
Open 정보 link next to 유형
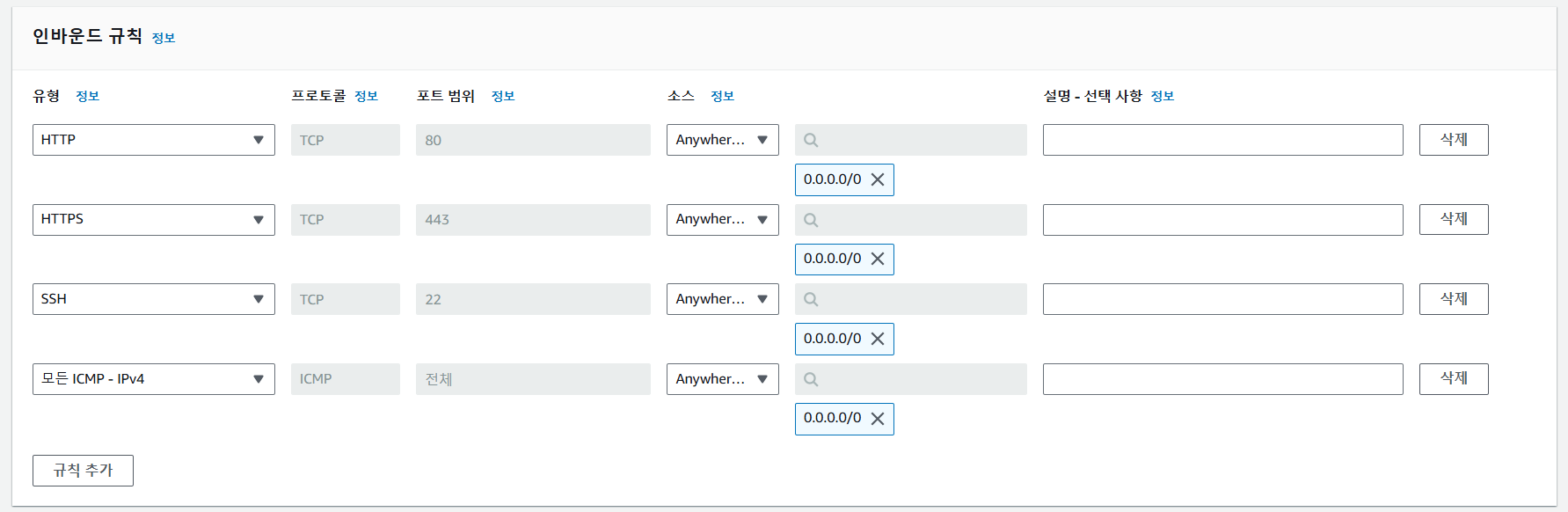click(x=88, y=96)
